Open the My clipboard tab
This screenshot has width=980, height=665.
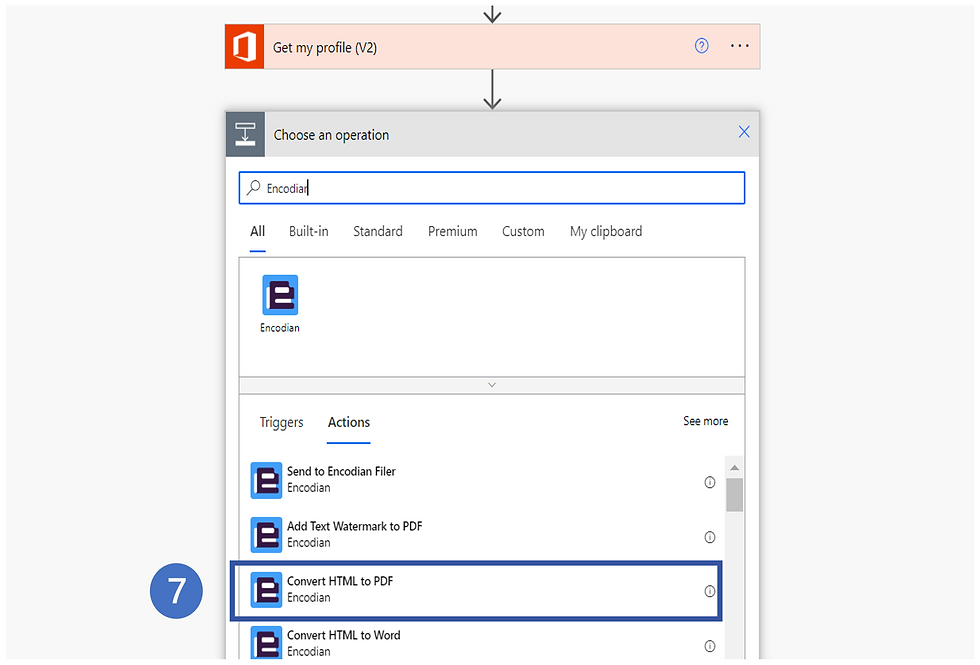(606, 231)
